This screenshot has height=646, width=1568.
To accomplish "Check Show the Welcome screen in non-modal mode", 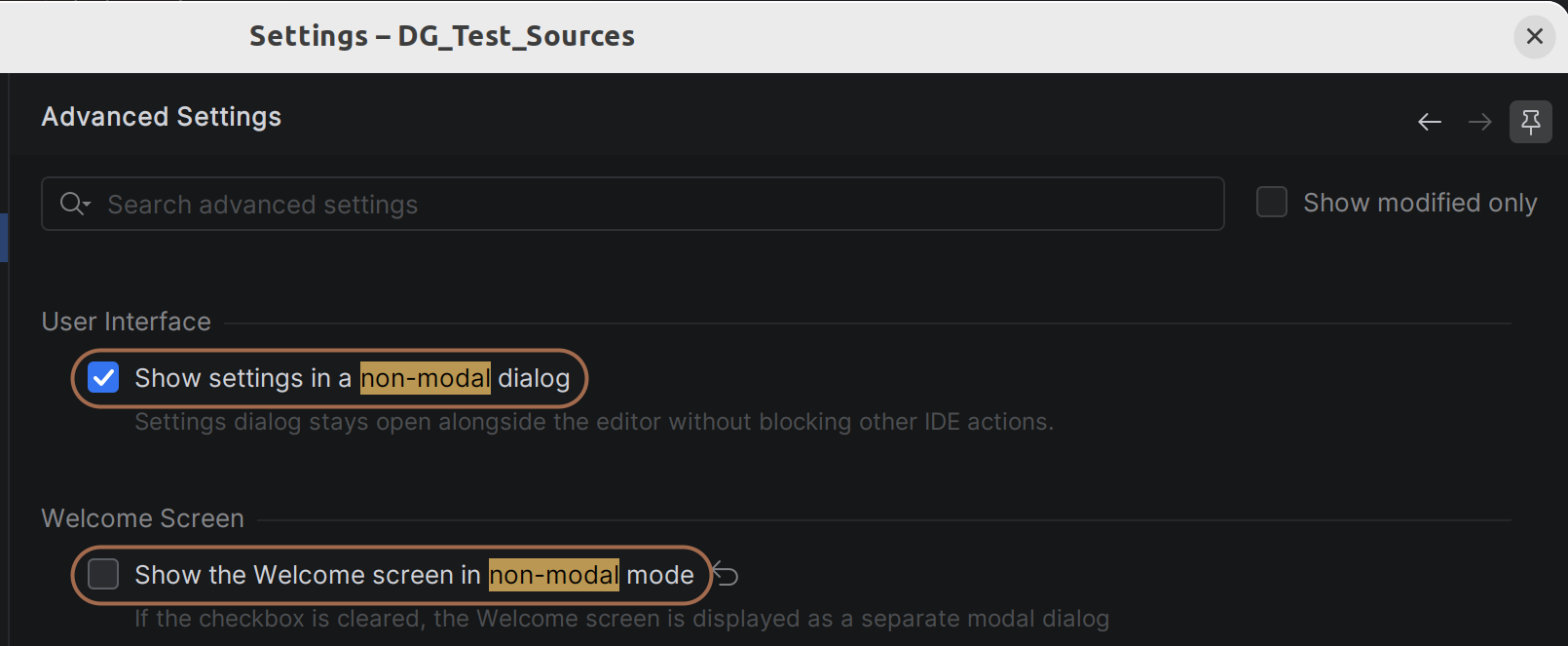I will (x=103, y=574).
